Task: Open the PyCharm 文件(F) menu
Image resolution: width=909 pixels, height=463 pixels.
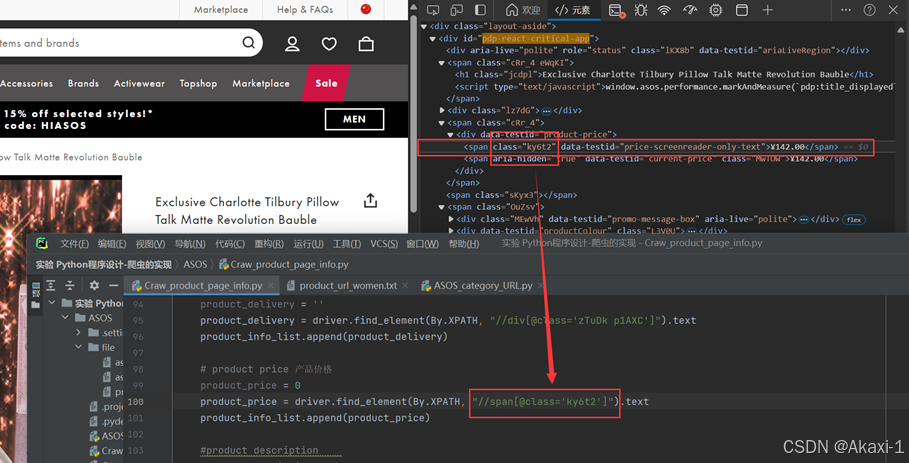Action: point(75,243)
